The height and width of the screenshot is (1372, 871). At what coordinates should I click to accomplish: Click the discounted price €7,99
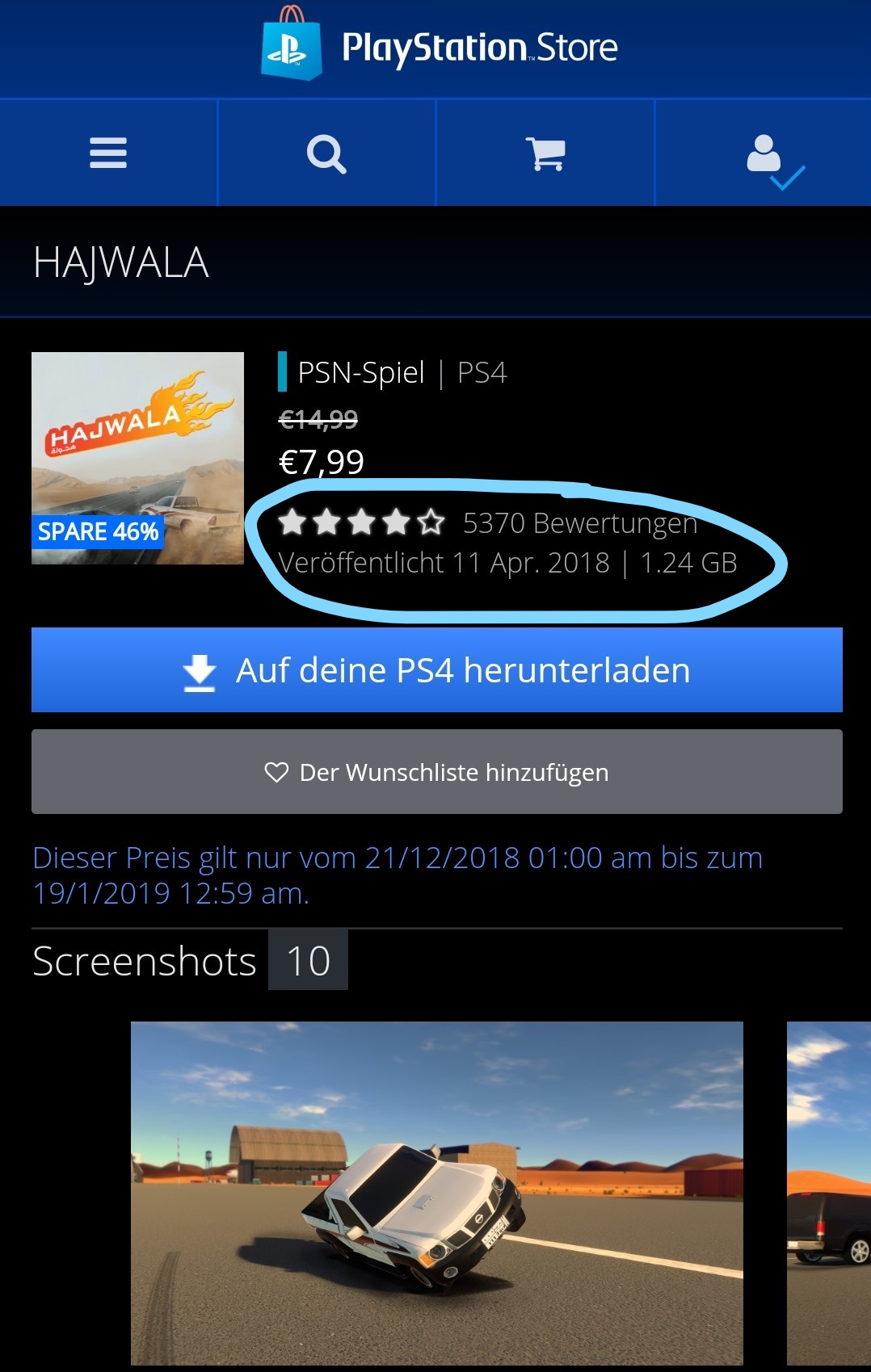tap(322, 462)
